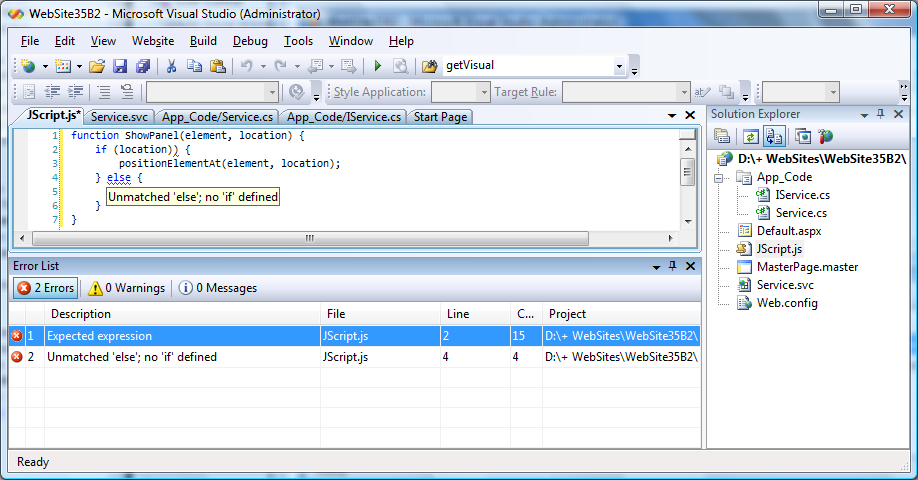The width and height of the screenshot is (918, 480).
Task: Click the Description column header
Action: click(80, 314)
